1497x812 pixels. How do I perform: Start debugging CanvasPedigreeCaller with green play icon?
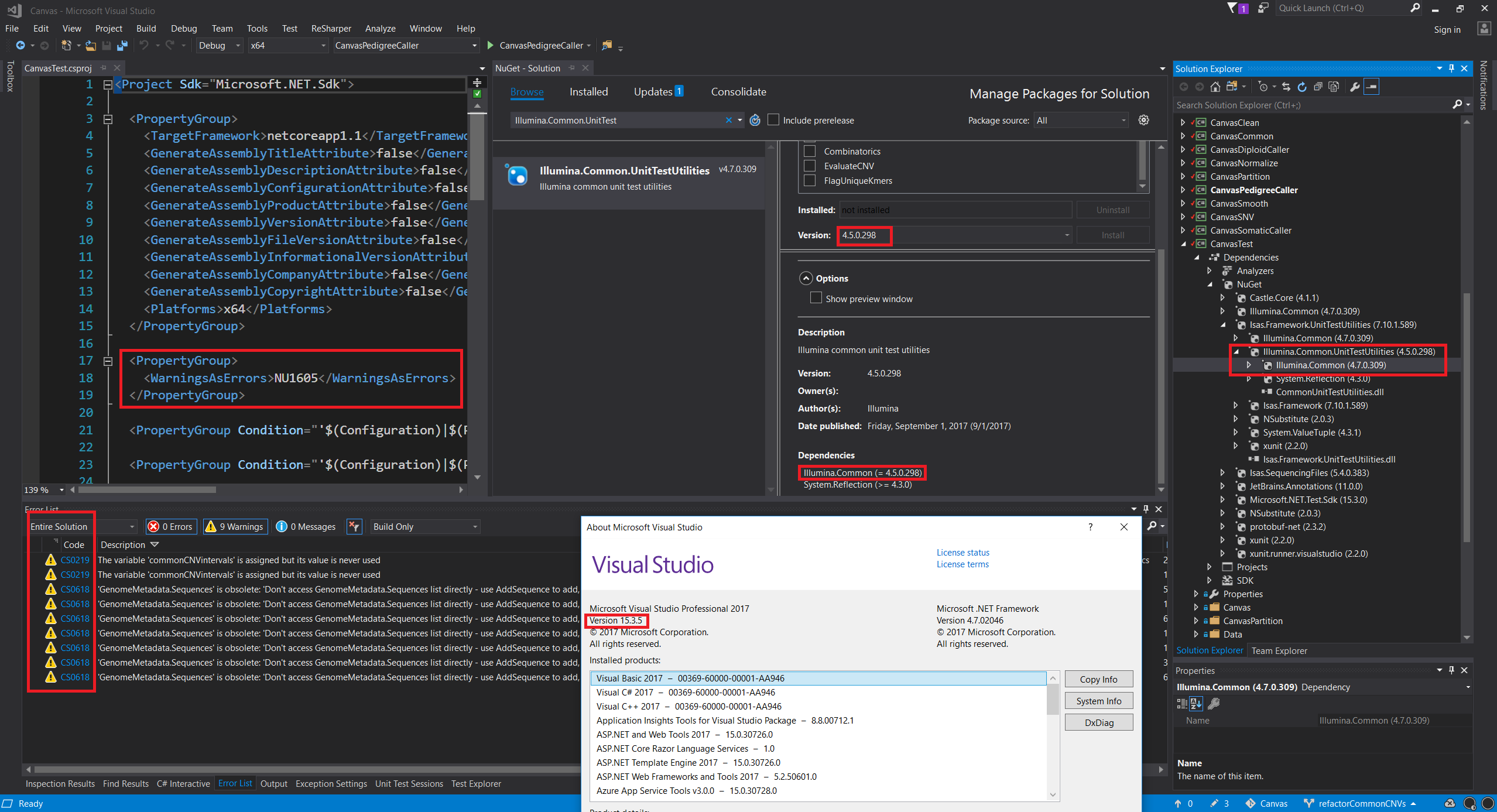coord(491,45)
